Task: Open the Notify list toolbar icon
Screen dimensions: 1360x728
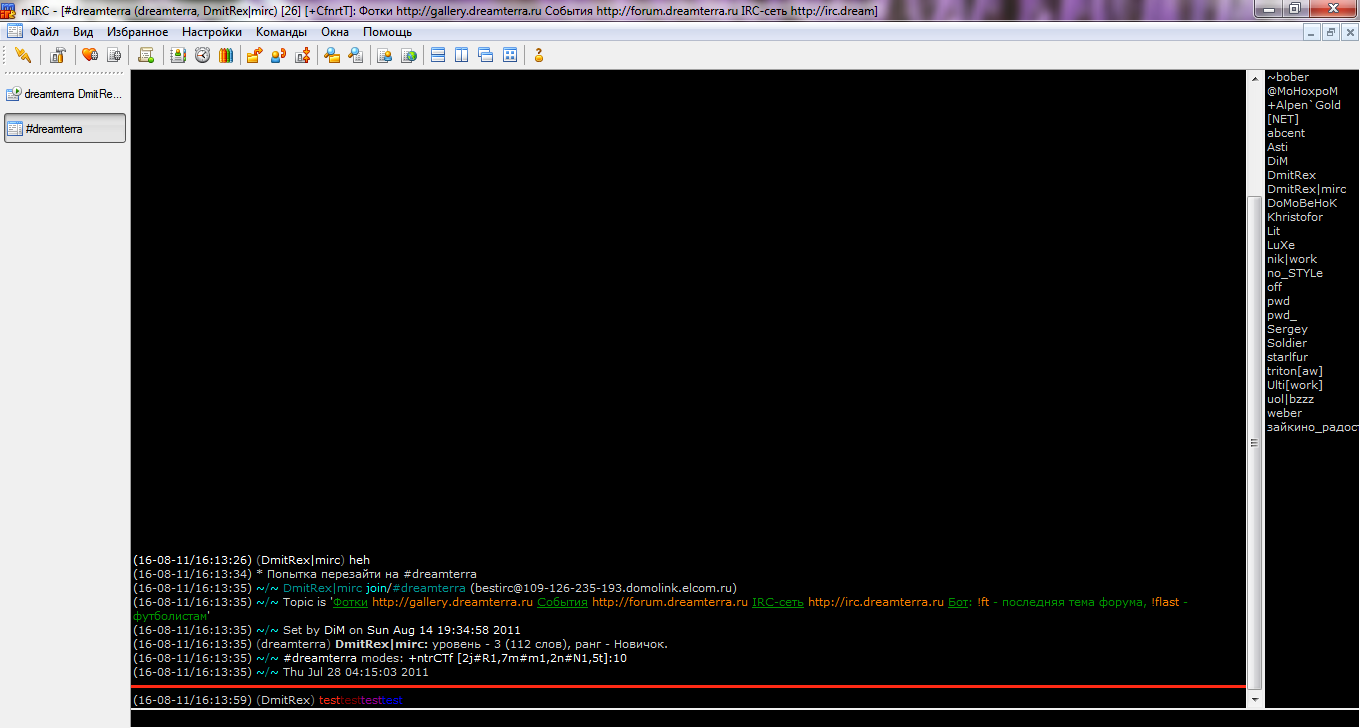Action: pos(384,55)
